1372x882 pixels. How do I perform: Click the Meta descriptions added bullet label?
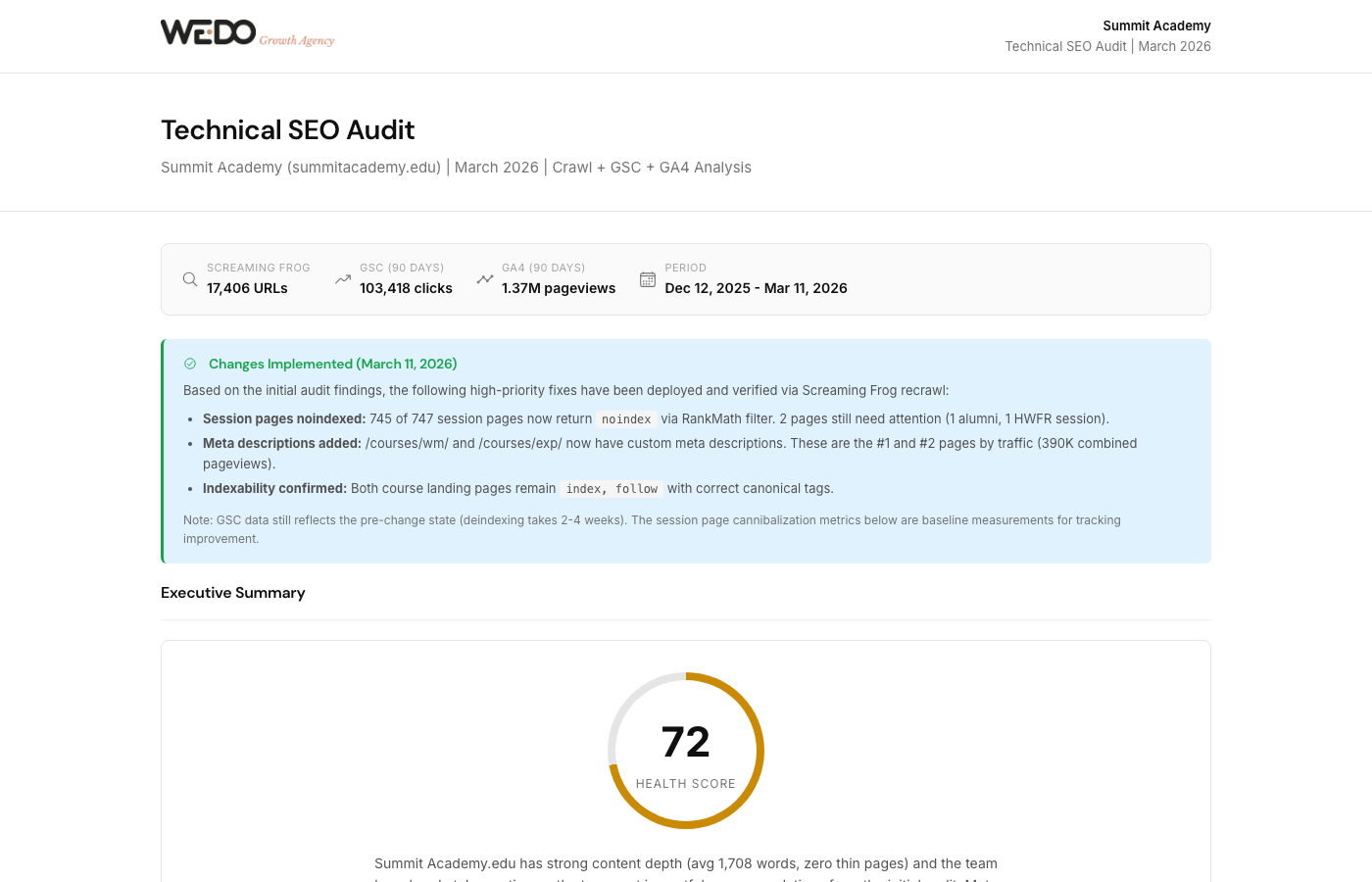pyautogui.click(x=281, y=443)
